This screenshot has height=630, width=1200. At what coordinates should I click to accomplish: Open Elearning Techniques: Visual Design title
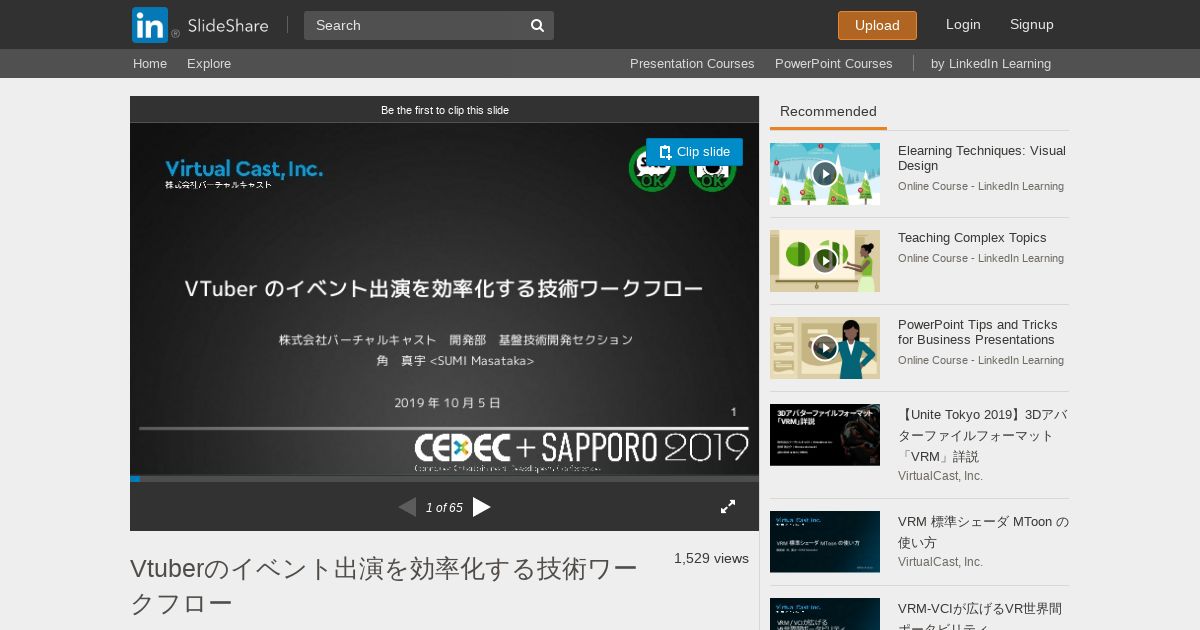point(982,158)
